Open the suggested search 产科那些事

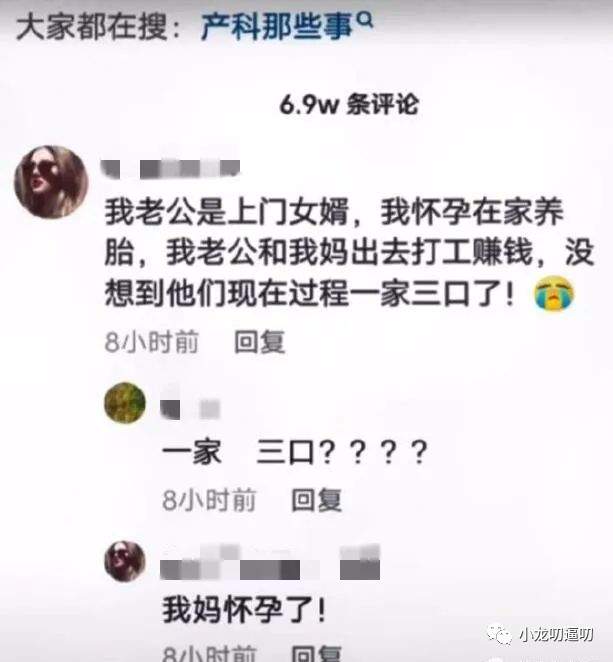coord(277,27)
